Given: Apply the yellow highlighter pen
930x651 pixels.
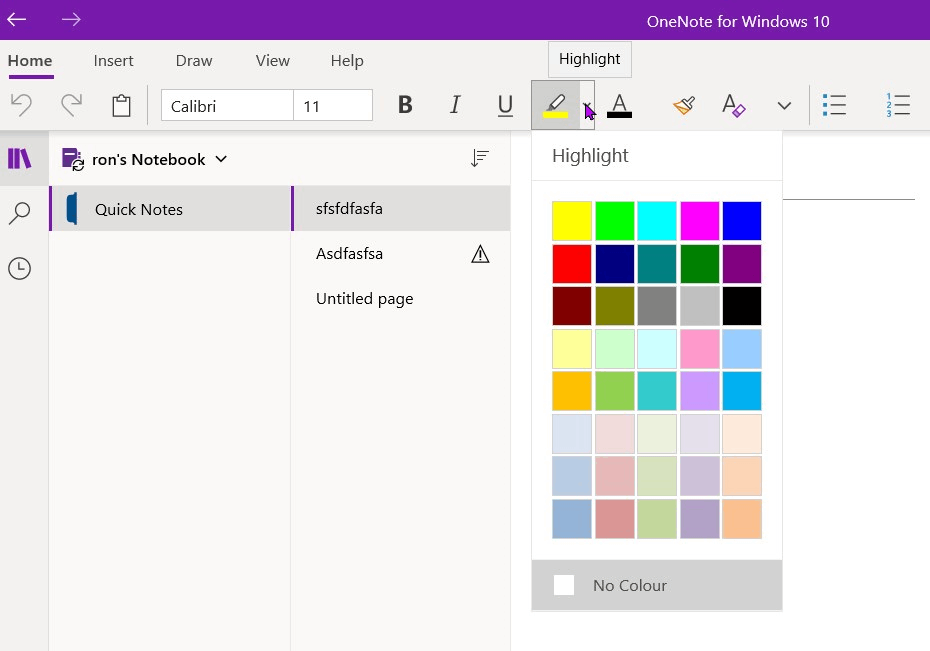Looking at the screenshot, I should (555, 106).
